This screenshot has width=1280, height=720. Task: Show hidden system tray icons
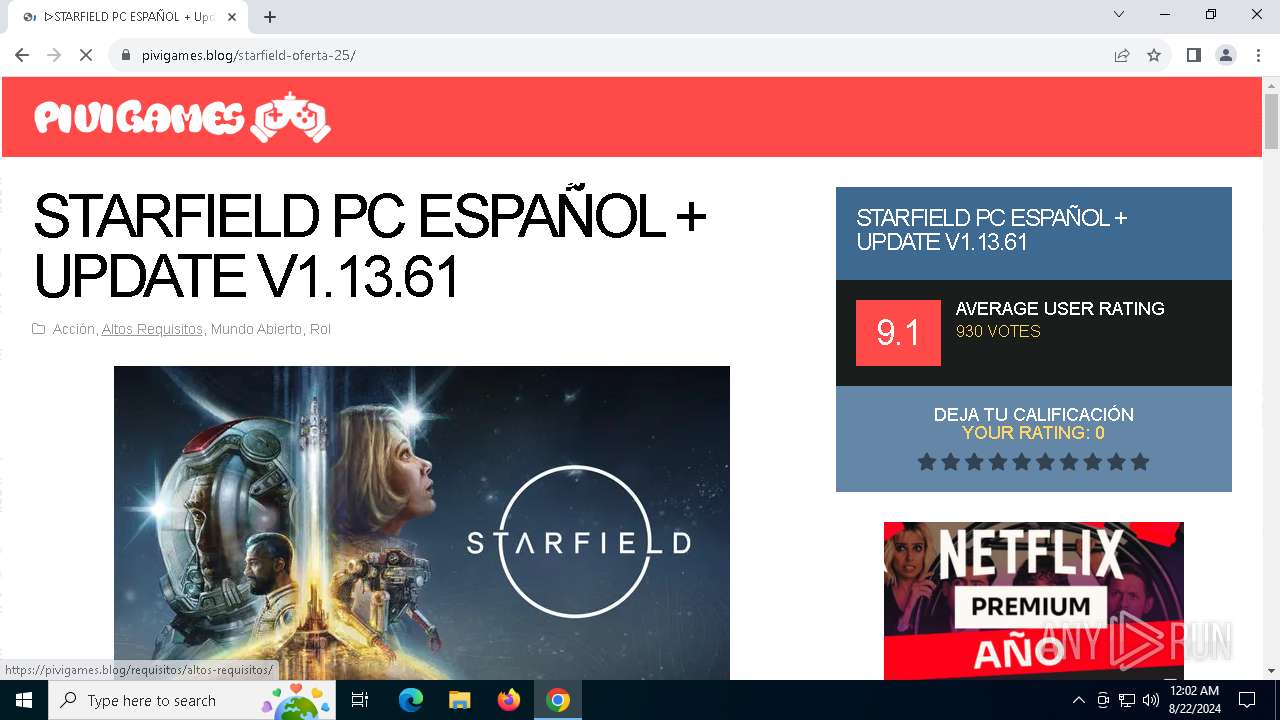tap(1078, 700)
